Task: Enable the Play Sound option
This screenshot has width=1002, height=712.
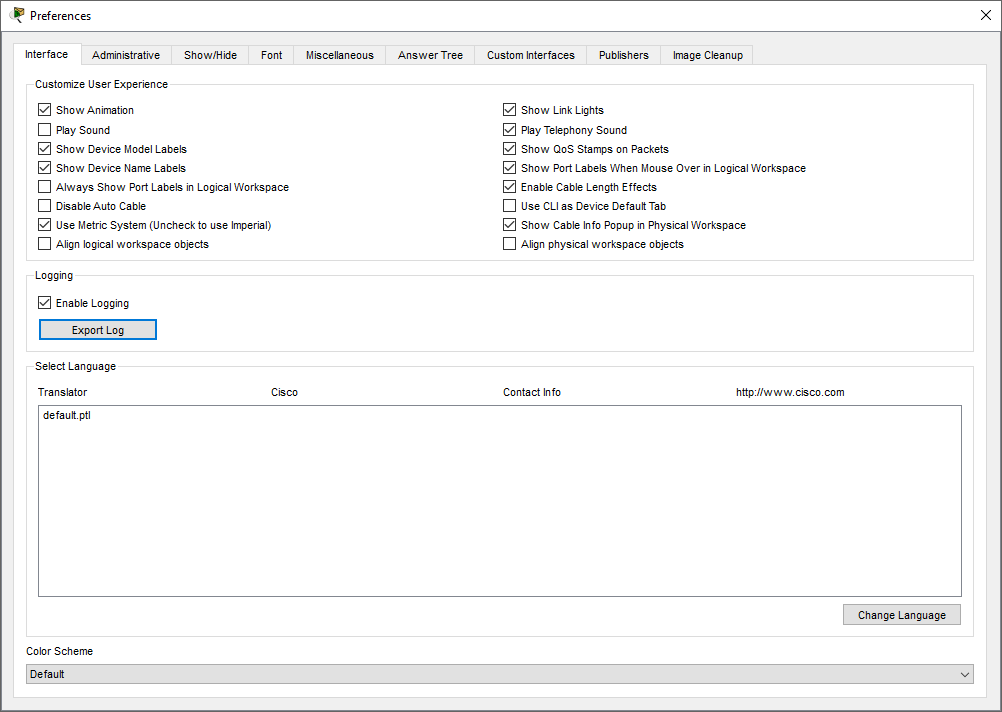Action: 44,130
